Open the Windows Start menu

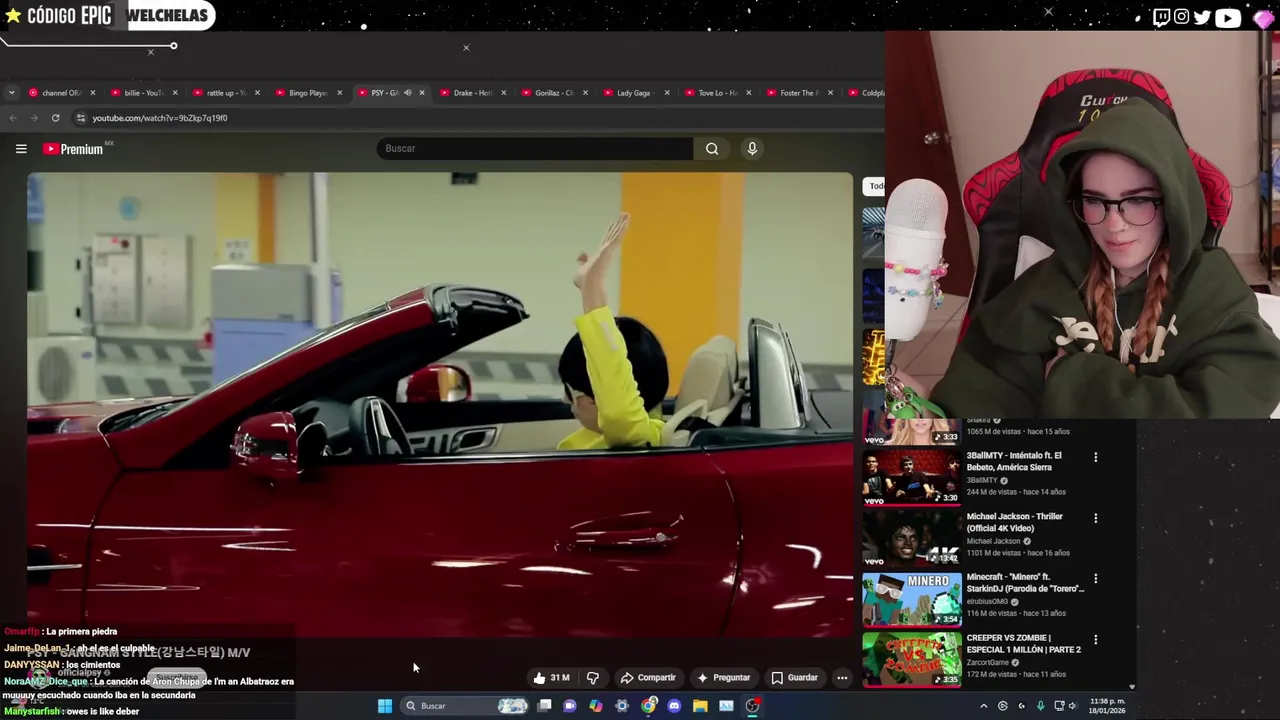(385, 706)
